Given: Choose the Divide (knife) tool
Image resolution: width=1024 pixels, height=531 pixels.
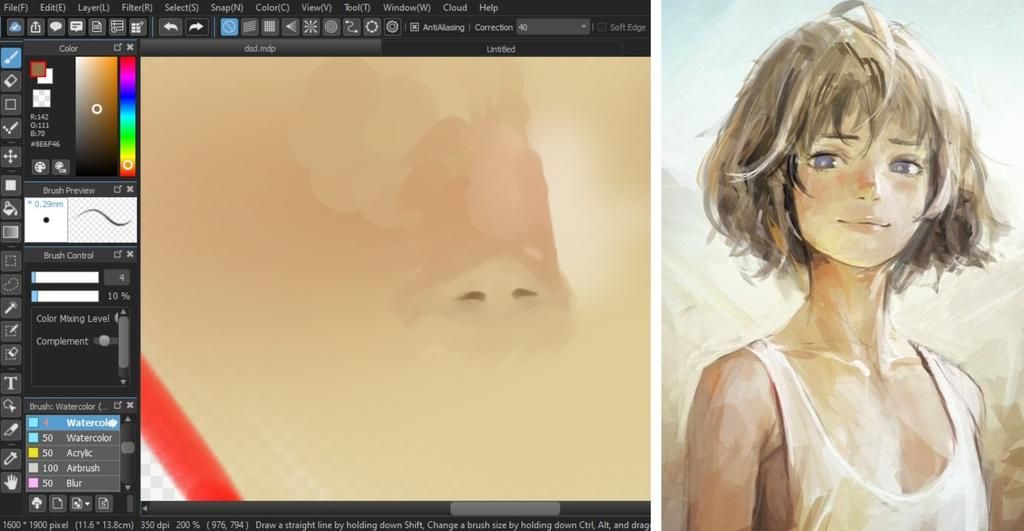Looking at the screenshot, I should click(10, 430).
